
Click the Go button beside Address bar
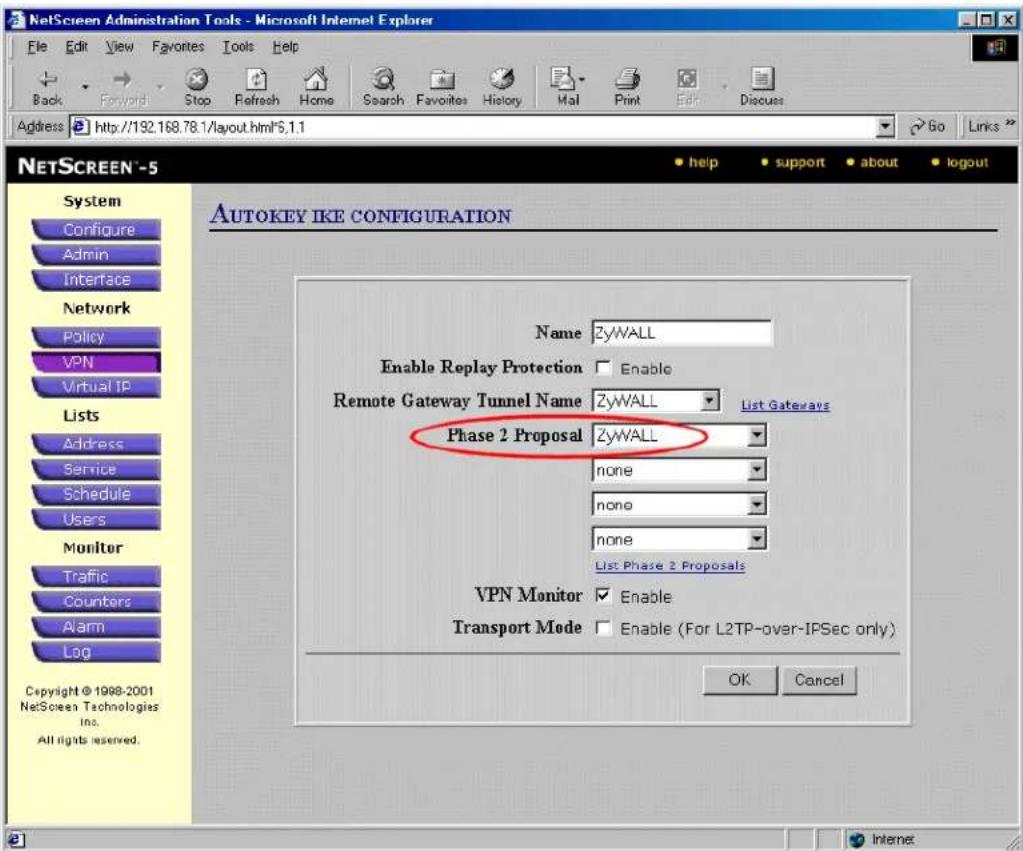pos(927,126)
